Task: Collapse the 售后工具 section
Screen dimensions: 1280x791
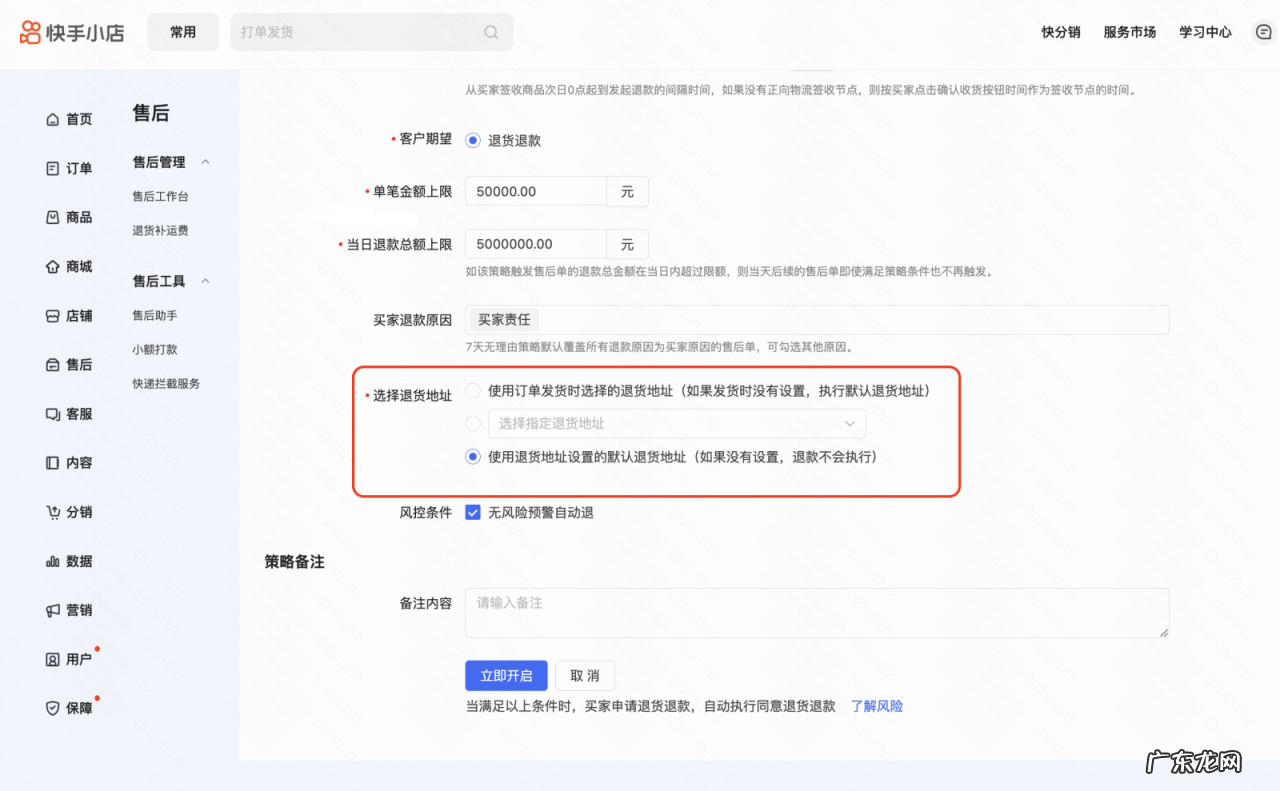Action: pos(205,281)
